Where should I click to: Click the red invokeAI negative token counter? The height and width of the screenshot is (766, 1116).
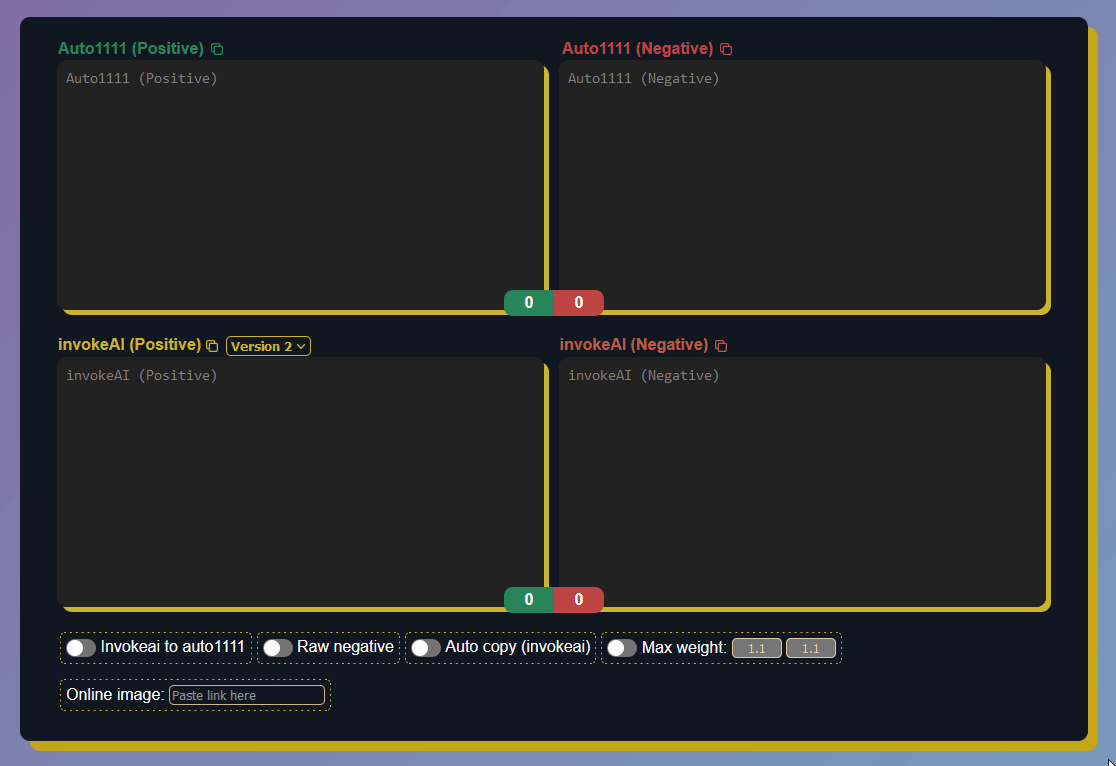(579, 599)
